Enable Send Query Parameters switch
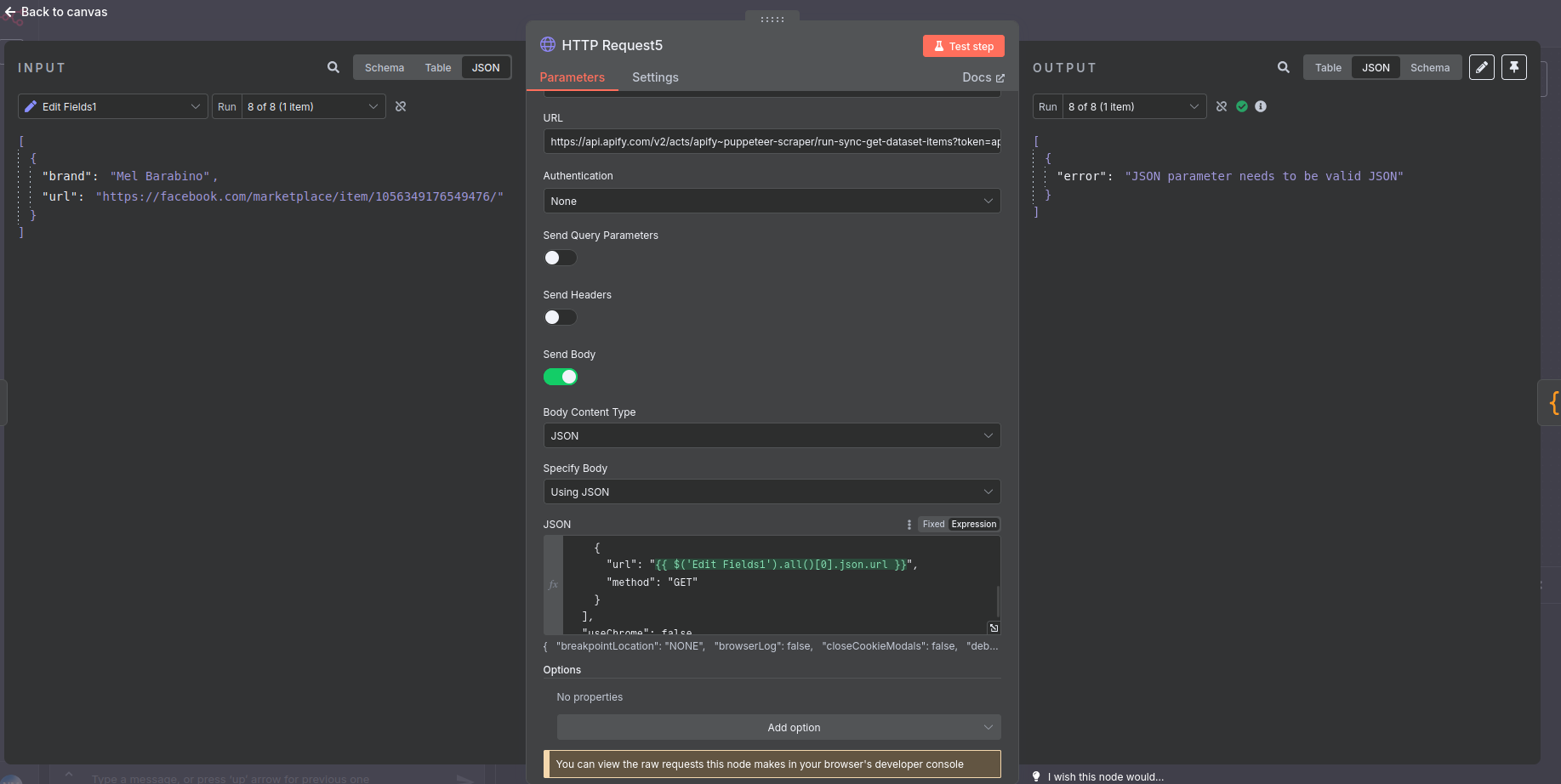This screenshot has height=784, width=1561. point(560,258)
